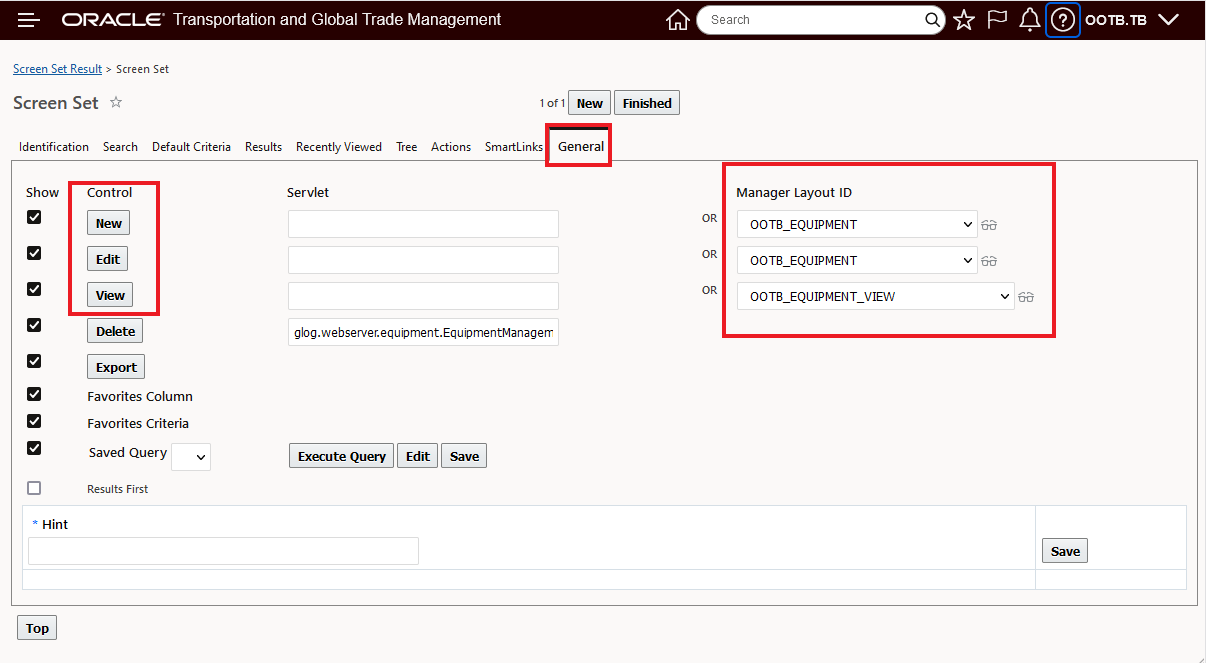Switch to the Results tab

click(263, 147)
